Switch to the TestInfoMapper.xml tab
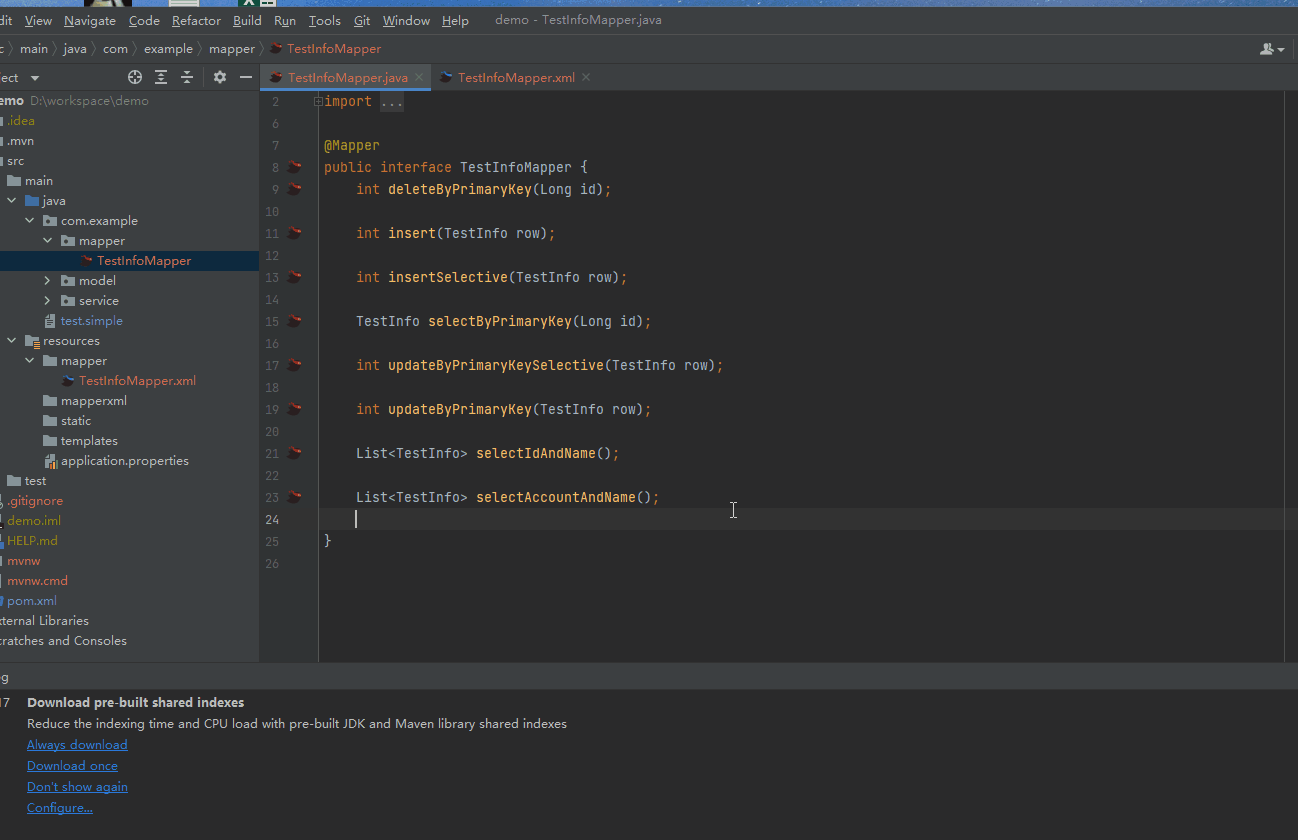Screen dimensions: 1298x840 pyautogui.click(x=515, y=76)
